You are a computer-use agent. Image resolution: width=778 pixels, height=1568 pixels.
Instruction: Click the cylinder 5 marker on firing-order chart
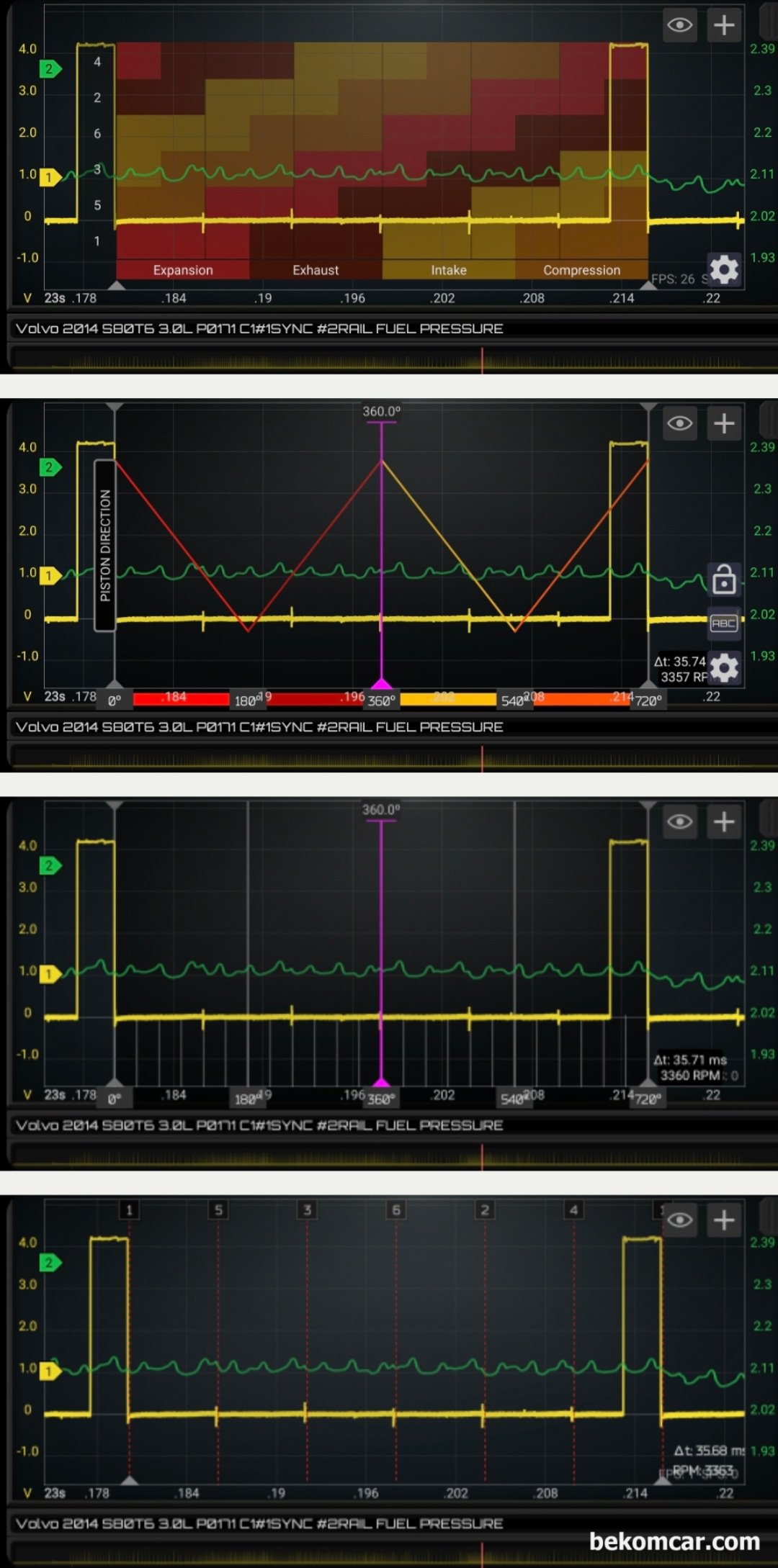pos(218,1209)
